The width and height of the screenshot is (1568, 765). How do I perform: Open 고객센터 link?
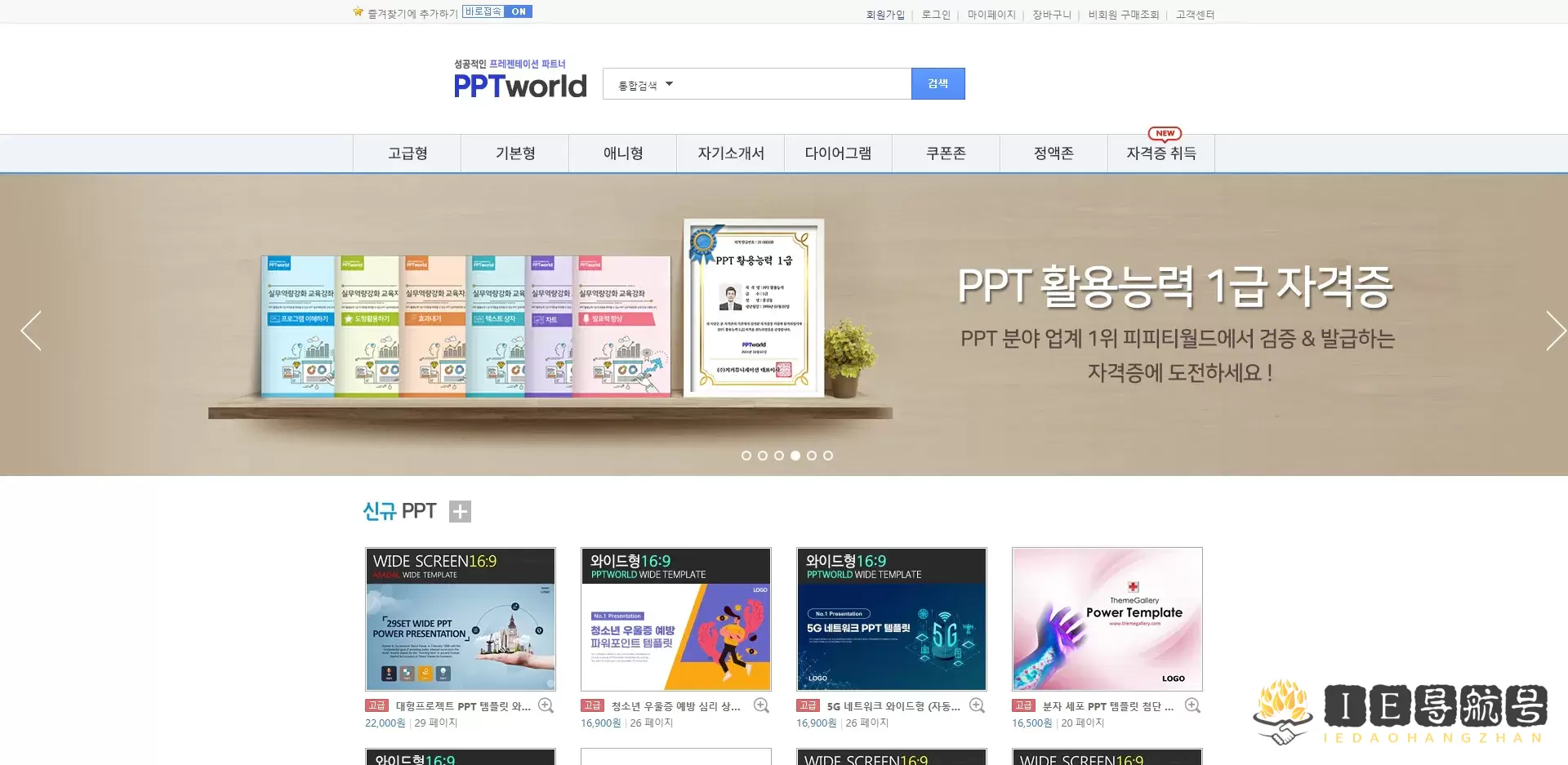pos(1196,15)
